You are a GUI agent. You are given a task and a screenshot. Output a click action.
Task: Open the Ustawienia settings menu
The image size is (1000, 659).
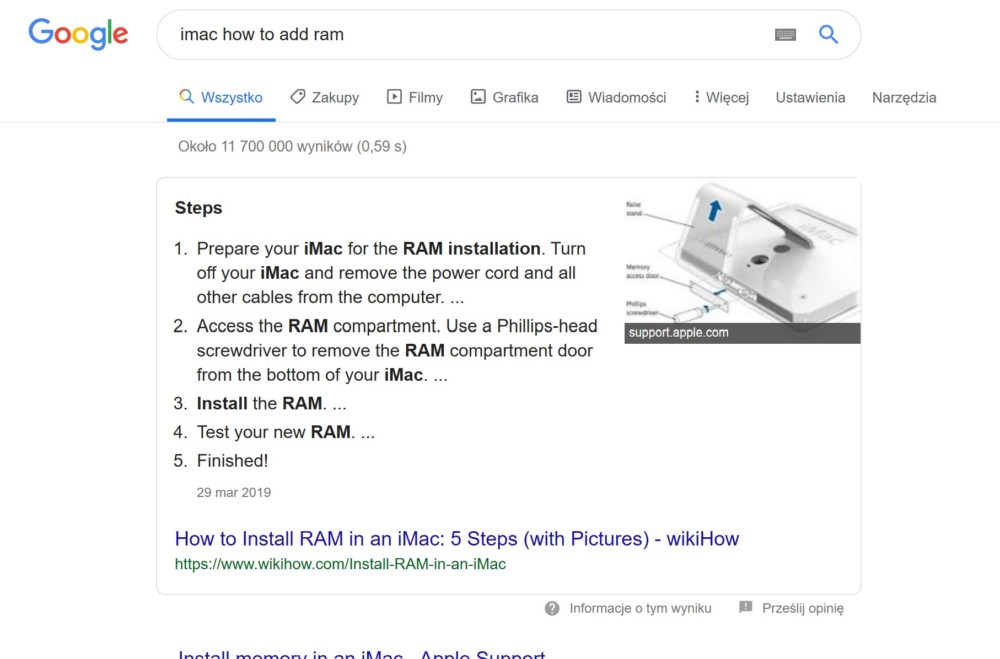[810, 98]
